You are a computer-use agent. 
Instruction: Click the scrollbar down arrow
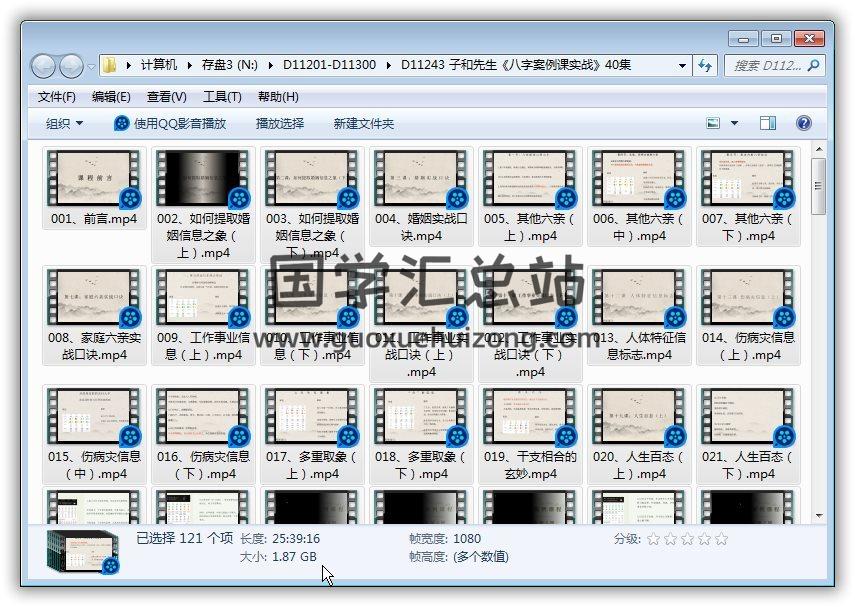(818, 515)
